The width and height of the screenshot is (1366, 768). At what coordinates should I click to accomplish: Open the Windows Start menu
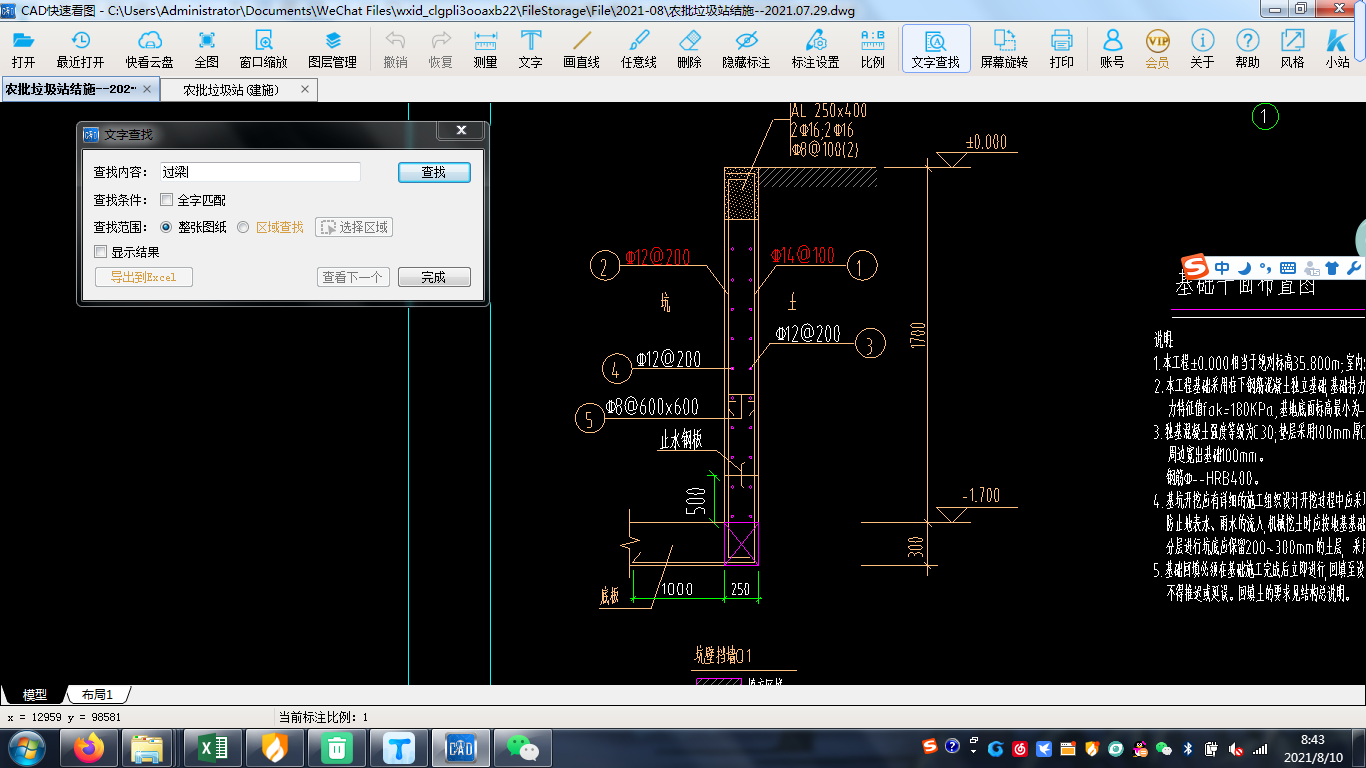coord(26,747)
